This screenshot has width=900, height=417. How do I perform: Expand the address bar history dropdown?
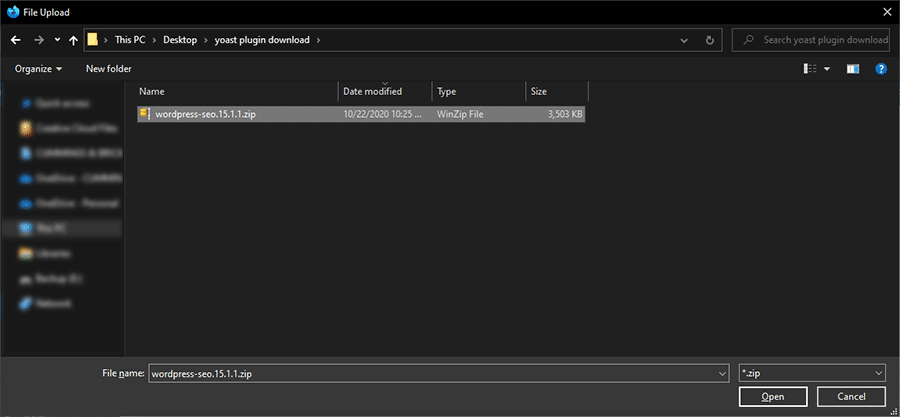pyautogui.click(x=684, y=40)
